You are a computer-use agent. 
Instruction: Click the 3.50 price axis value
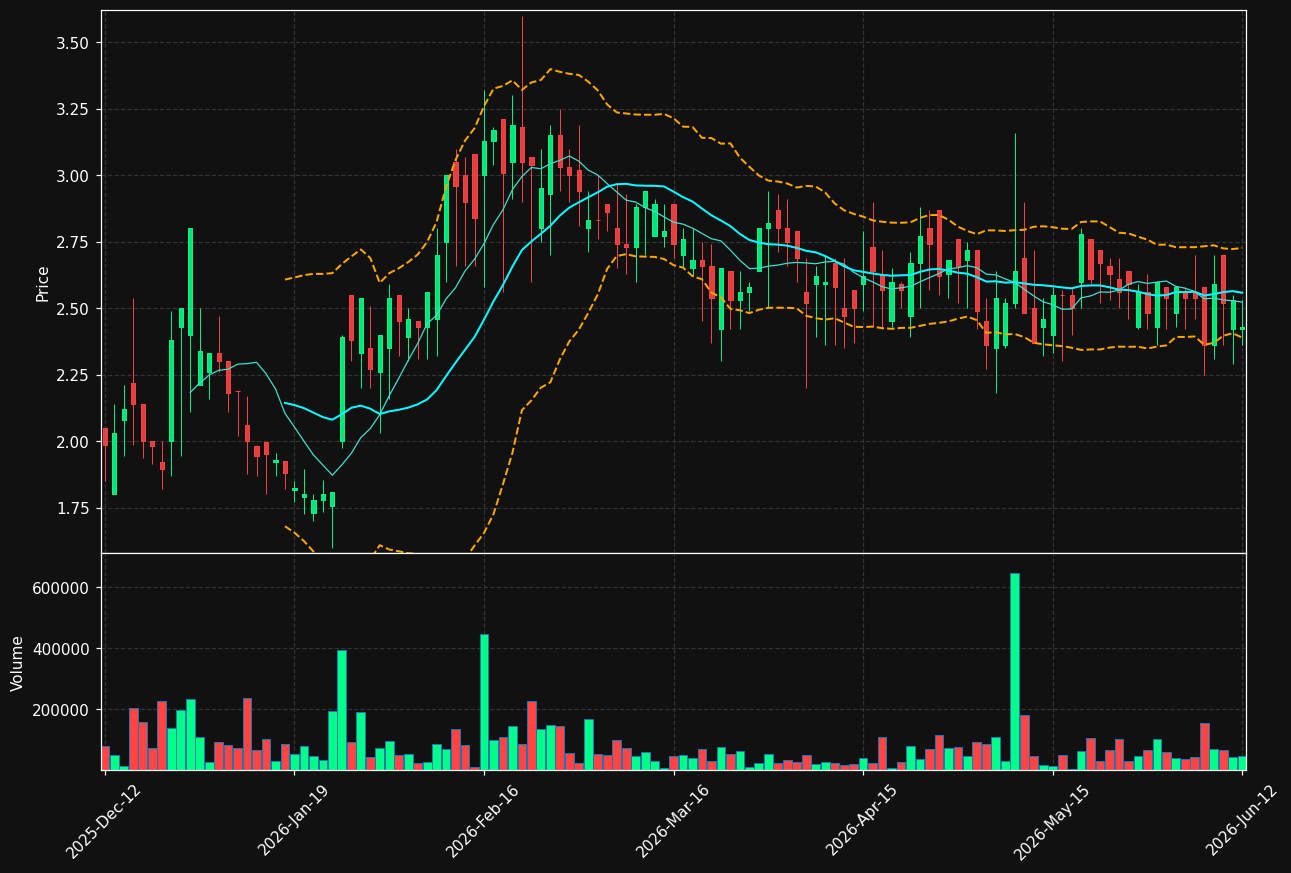point(73,43)
